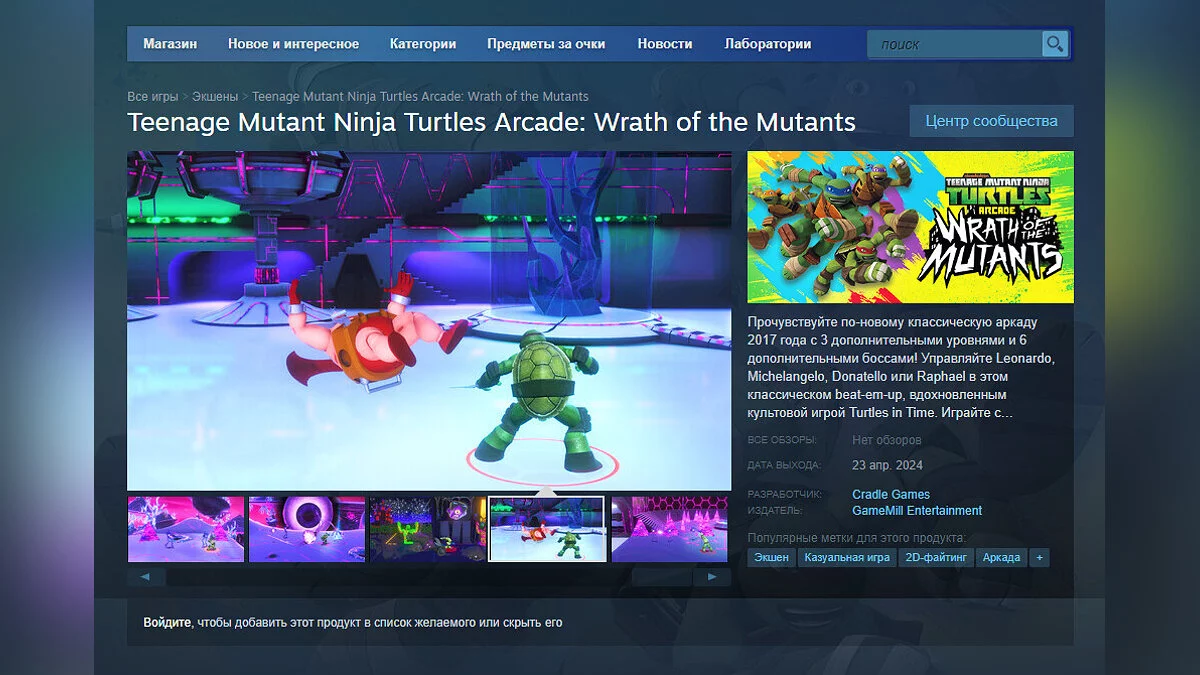Click the search magnifier icon
Image resolution: width=1200 pixels, height=675 pixels.
pos(1055,44)
